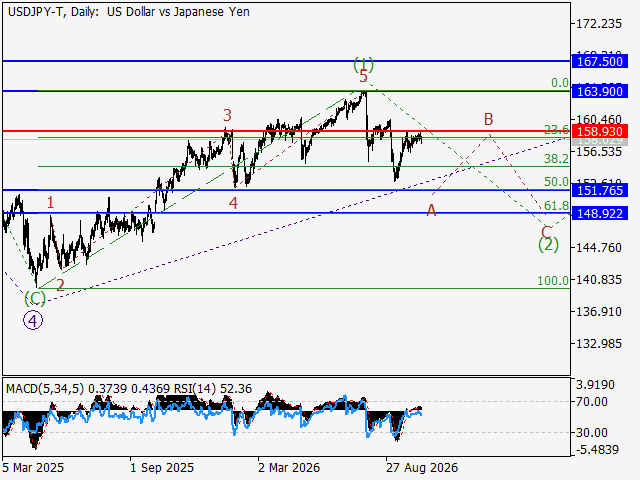Click the -5.4839 indicator scale label
Image resolution: width=640 pixels, height=480 pixels.
pos(598,450)
